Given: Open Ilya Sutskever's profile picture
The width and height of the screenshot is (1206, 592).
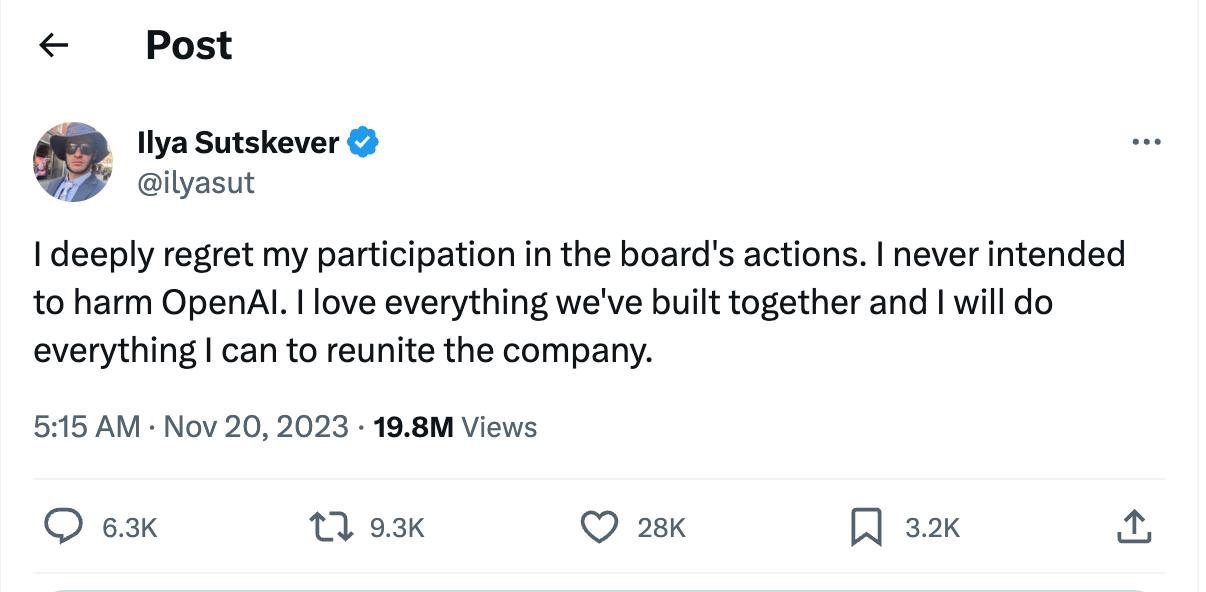Looking at the screenshot, I should coord(73,162).
